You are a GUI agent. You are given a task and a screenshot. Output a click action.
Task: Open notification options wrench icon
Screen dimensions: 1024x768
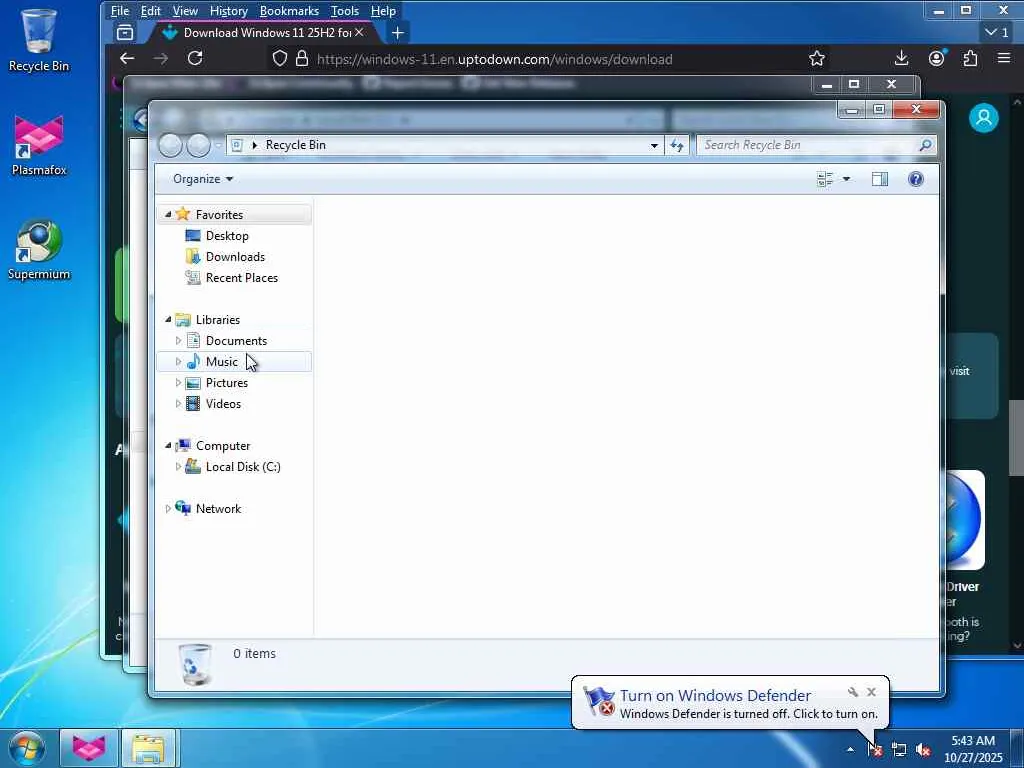pos(852,692)
